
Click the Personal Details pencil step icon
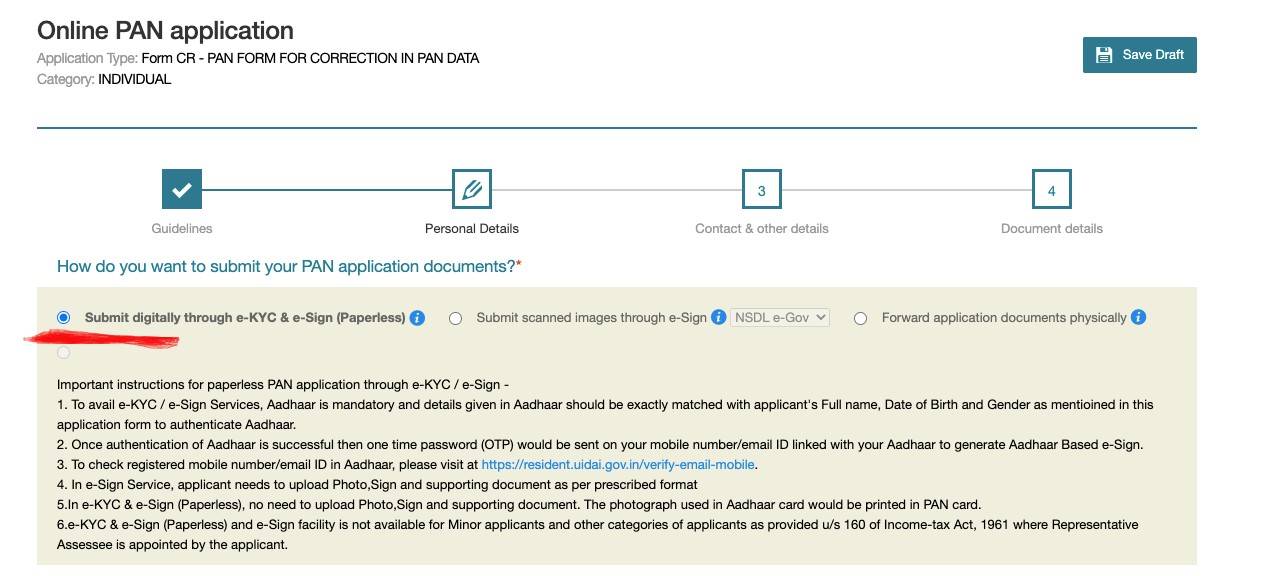point(472,189)
